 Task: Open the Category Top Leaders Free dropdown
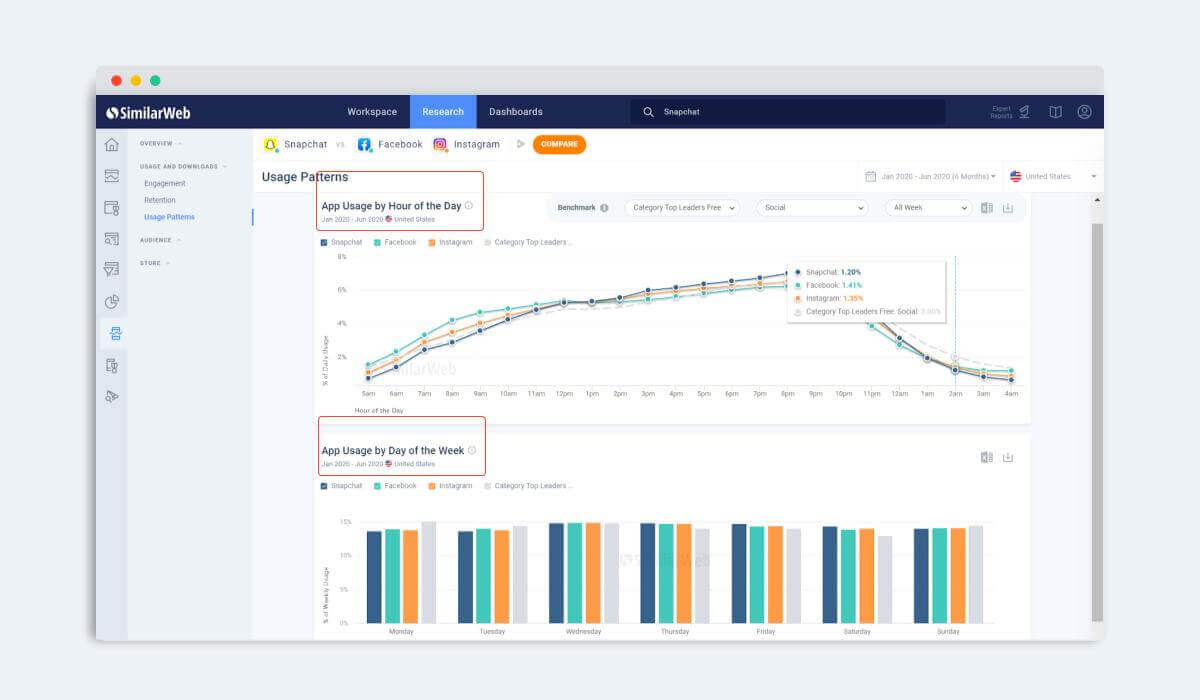tap(682, 208)
